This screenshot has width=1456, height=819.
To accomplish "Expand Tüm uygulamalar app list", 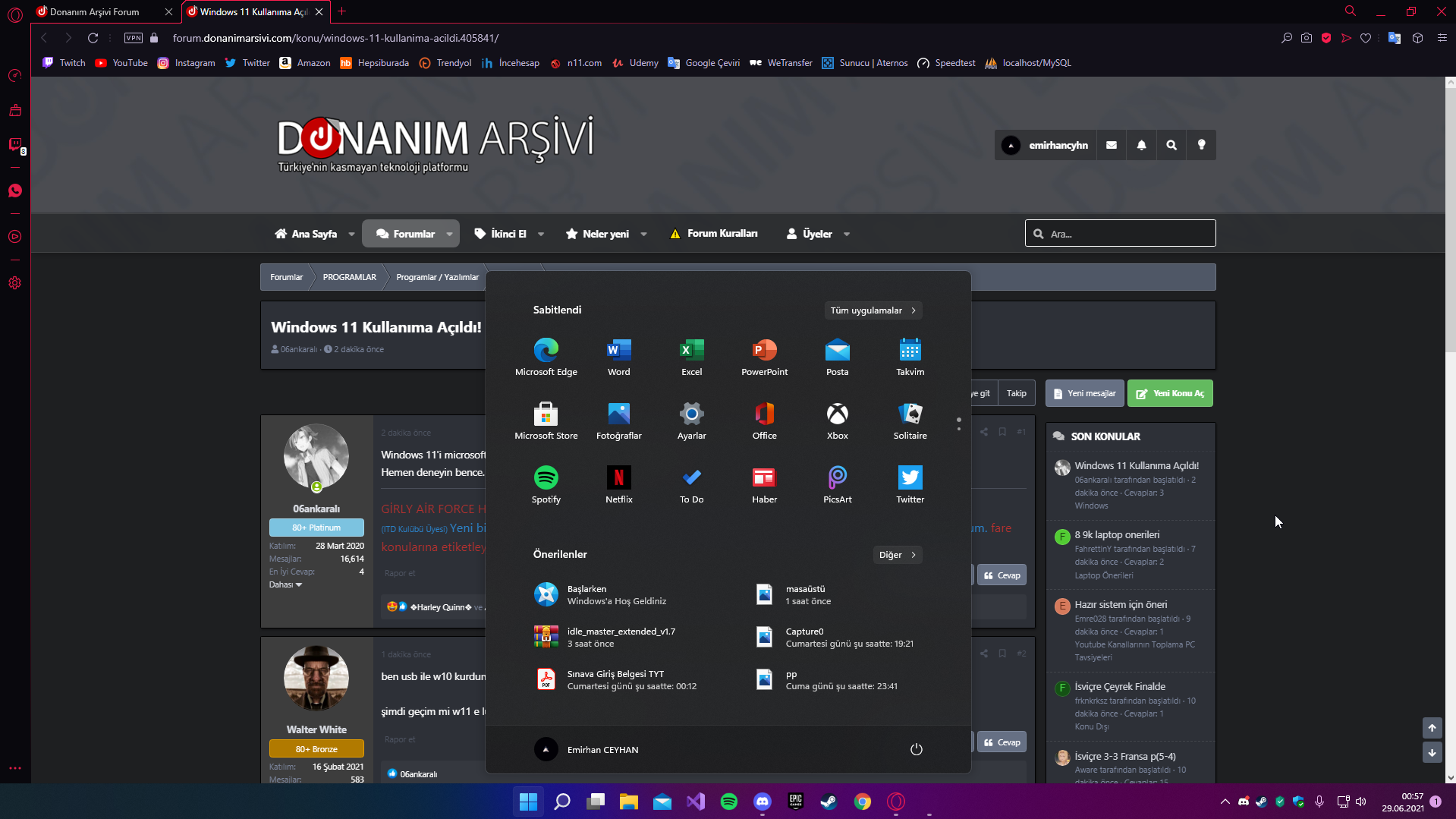I will pyautogui.click(x=873, y=310).
